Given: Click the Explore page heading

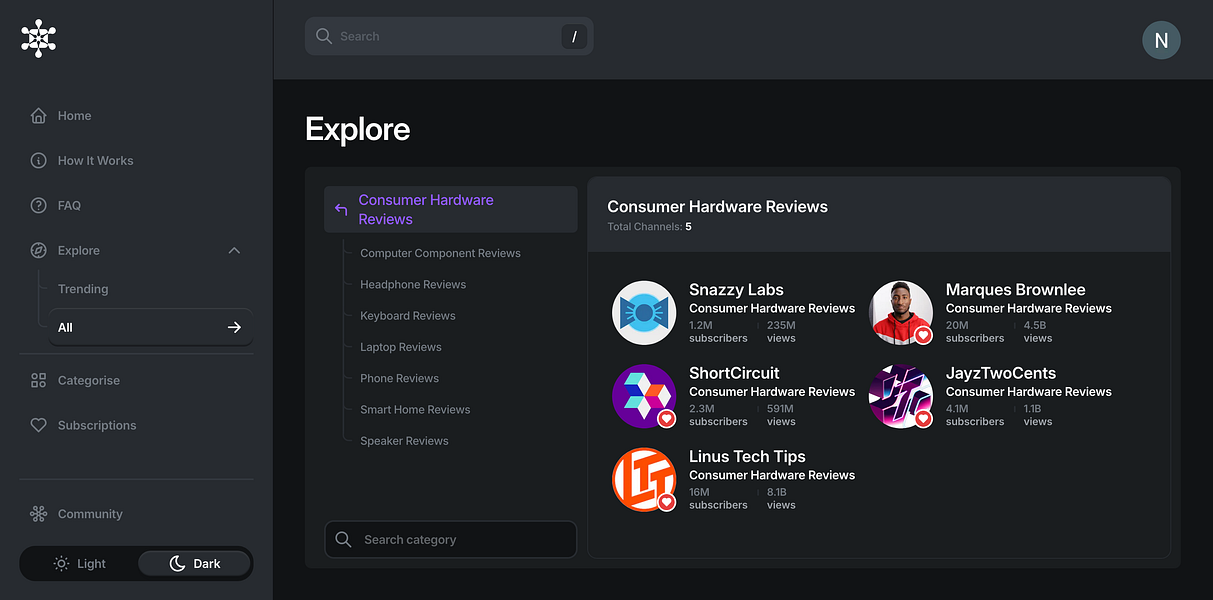Looking at the screenshot, I should point(358,129).
